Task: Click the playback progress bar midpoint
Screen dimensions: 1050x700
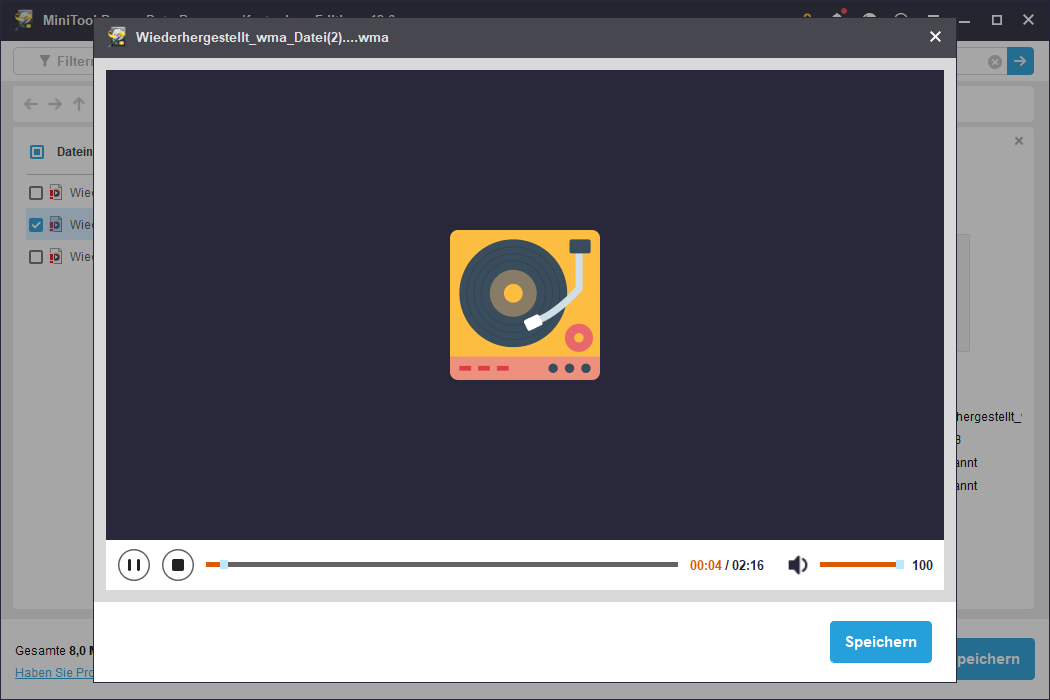Action: click(442, 565)
